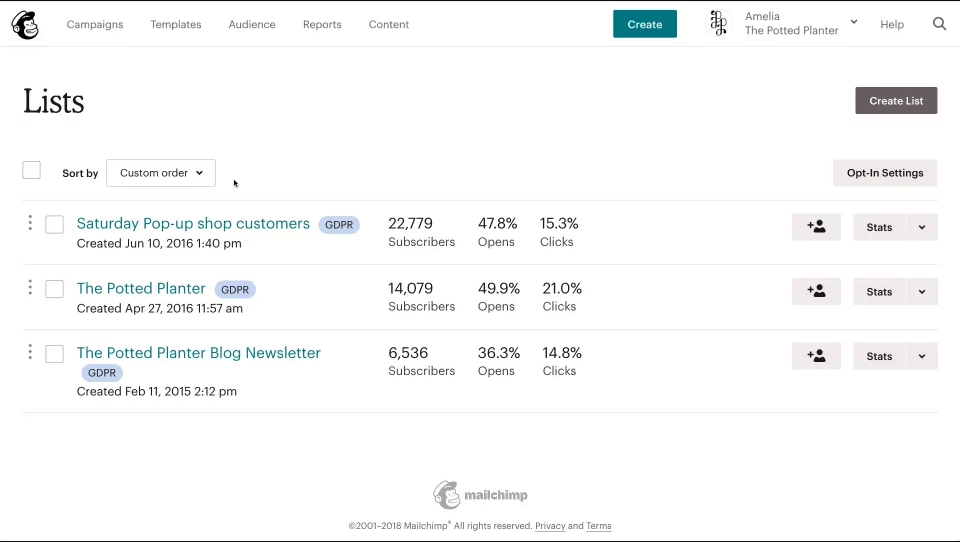Image resolution: width=960 pixels, height=542 pixels.
Task: Go to the Audience menu item
Action: pos(252,25)
